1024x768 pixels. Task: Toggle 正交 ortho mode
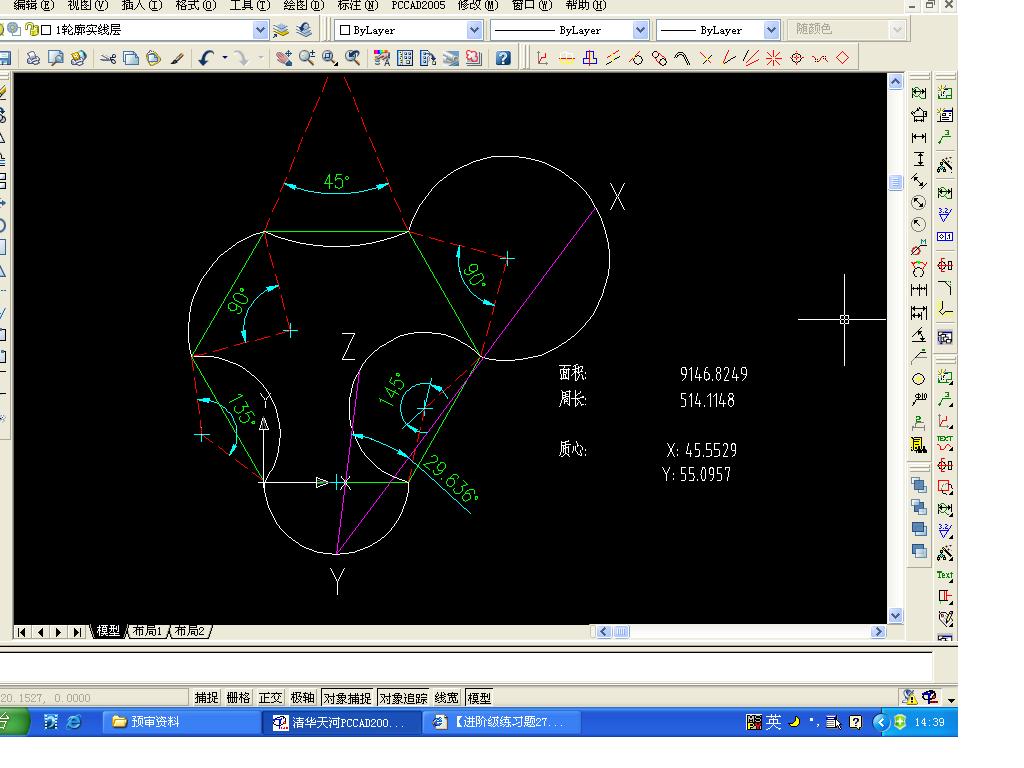[x=270, y=698]
